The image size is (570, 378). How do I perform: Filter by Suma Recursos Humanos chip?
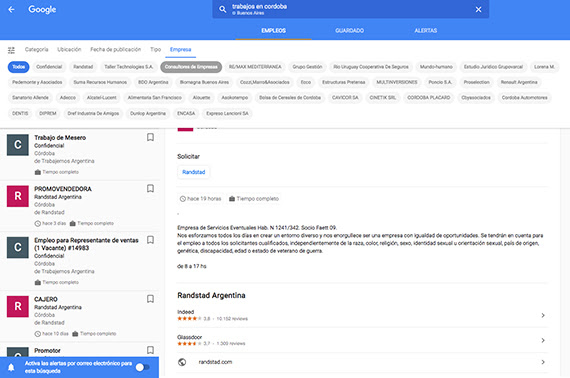click(x=100, y=83)
